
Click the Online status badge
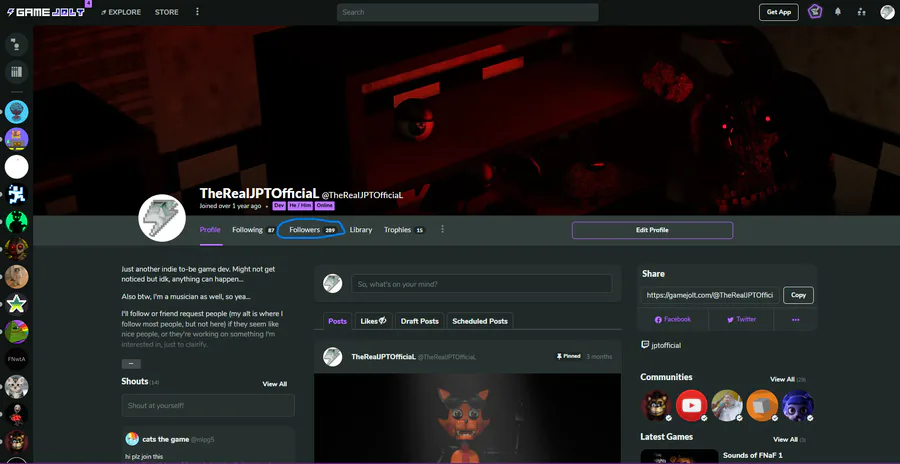[324, 206]
